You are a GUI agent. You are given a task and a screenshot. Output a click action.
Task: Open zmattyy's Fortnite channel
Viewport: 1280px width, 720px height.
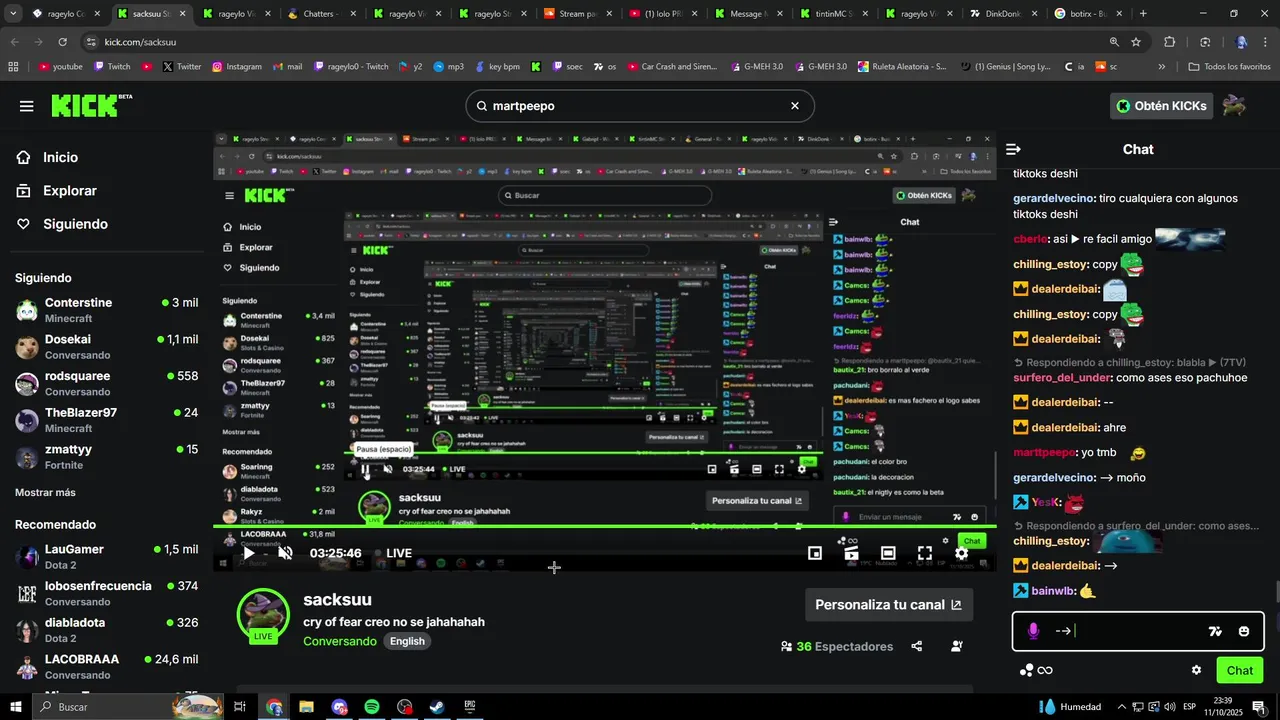click(x=106, y=456)
